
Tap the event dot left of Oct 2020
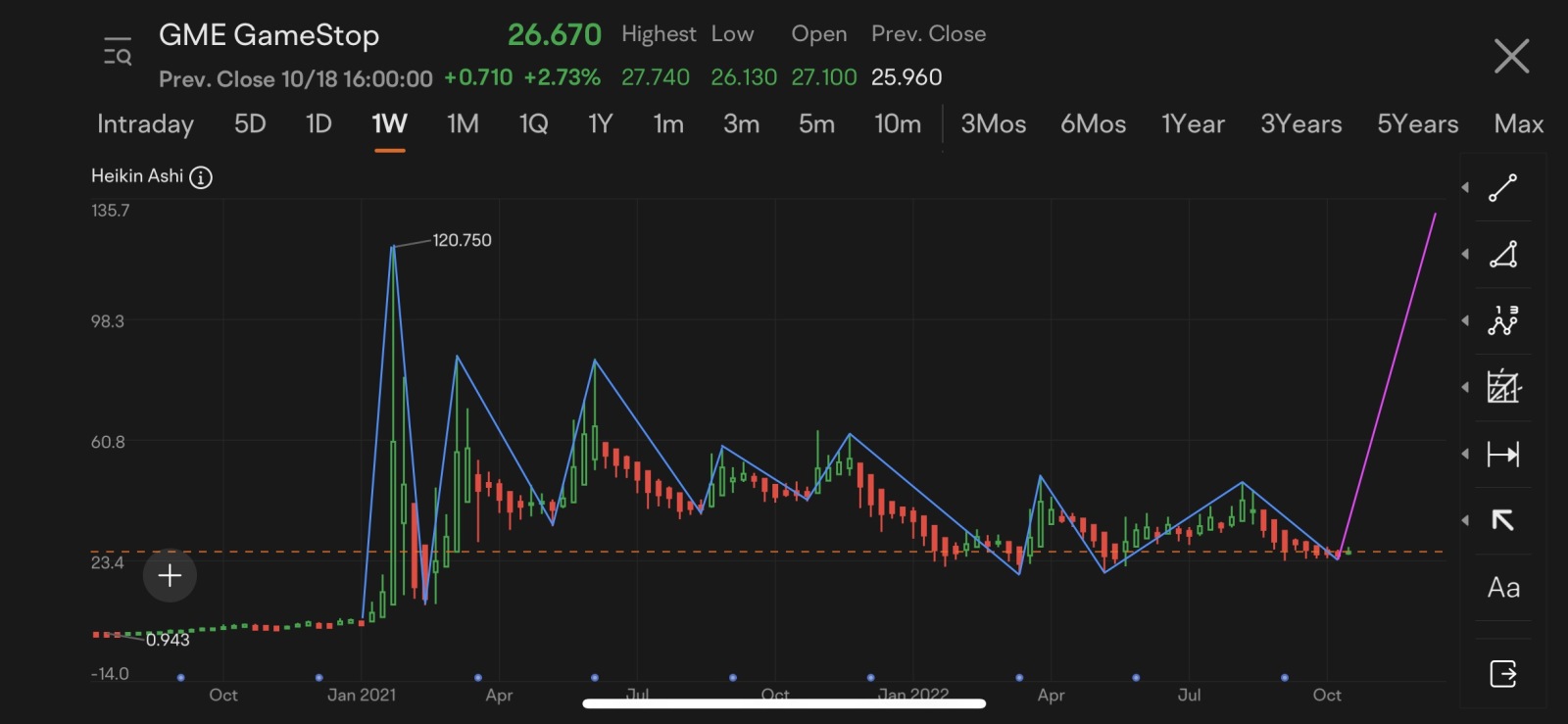[x=180, y=677]
